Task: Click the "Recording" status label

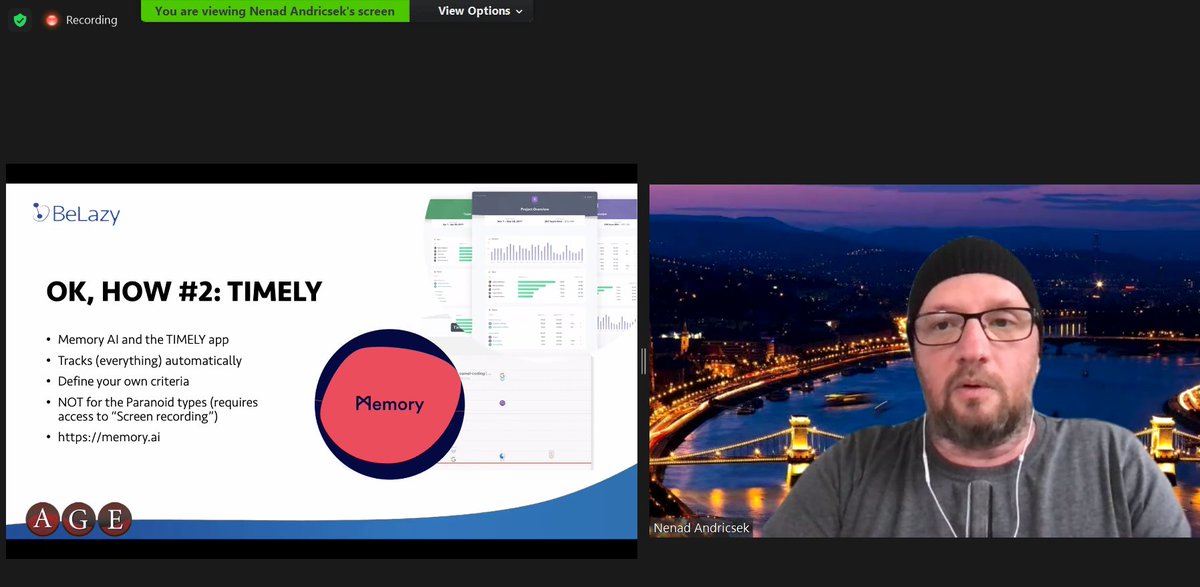Action: point(91,20)
